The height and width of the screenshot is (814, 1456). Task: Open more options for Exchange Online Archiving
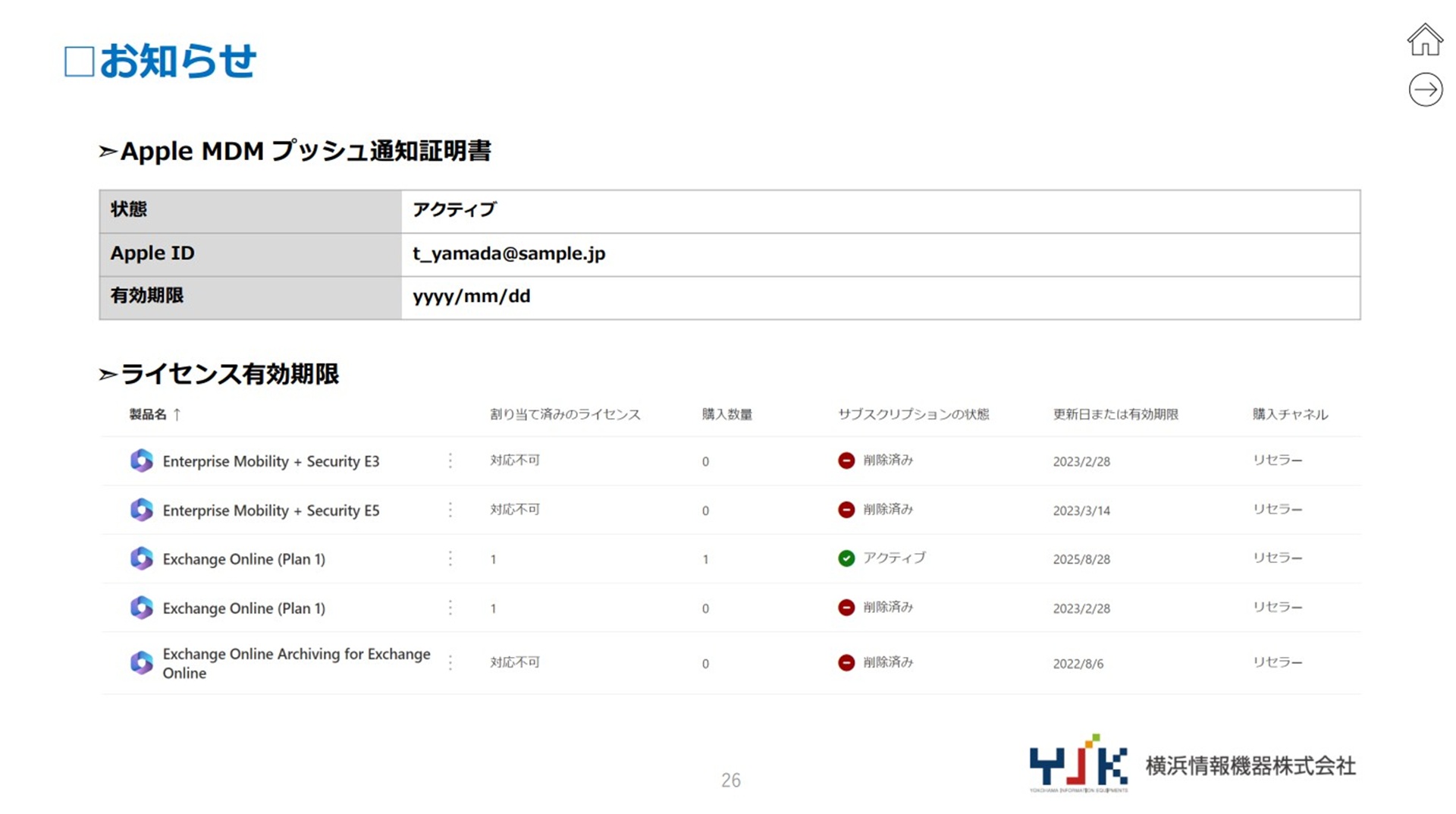pyautogui.click(x=450, y=663)
